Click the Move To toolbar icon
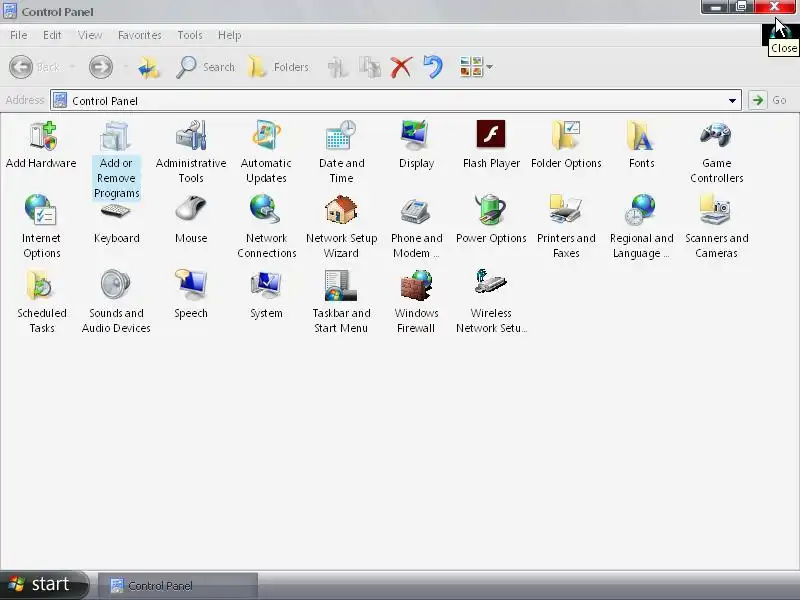Viewport: 800px width, 600px height. click(338, 67)
